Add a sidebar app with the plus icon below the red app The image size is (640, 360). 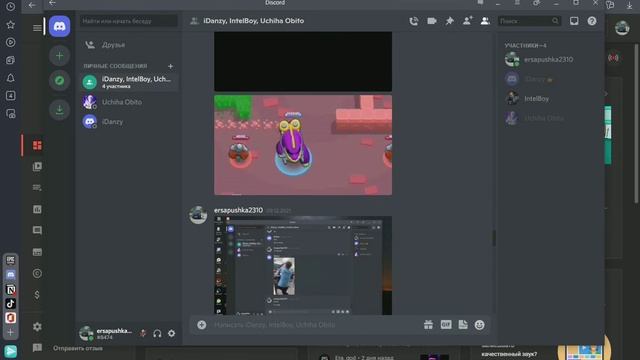pyautogui.click(x=11, y=332)
